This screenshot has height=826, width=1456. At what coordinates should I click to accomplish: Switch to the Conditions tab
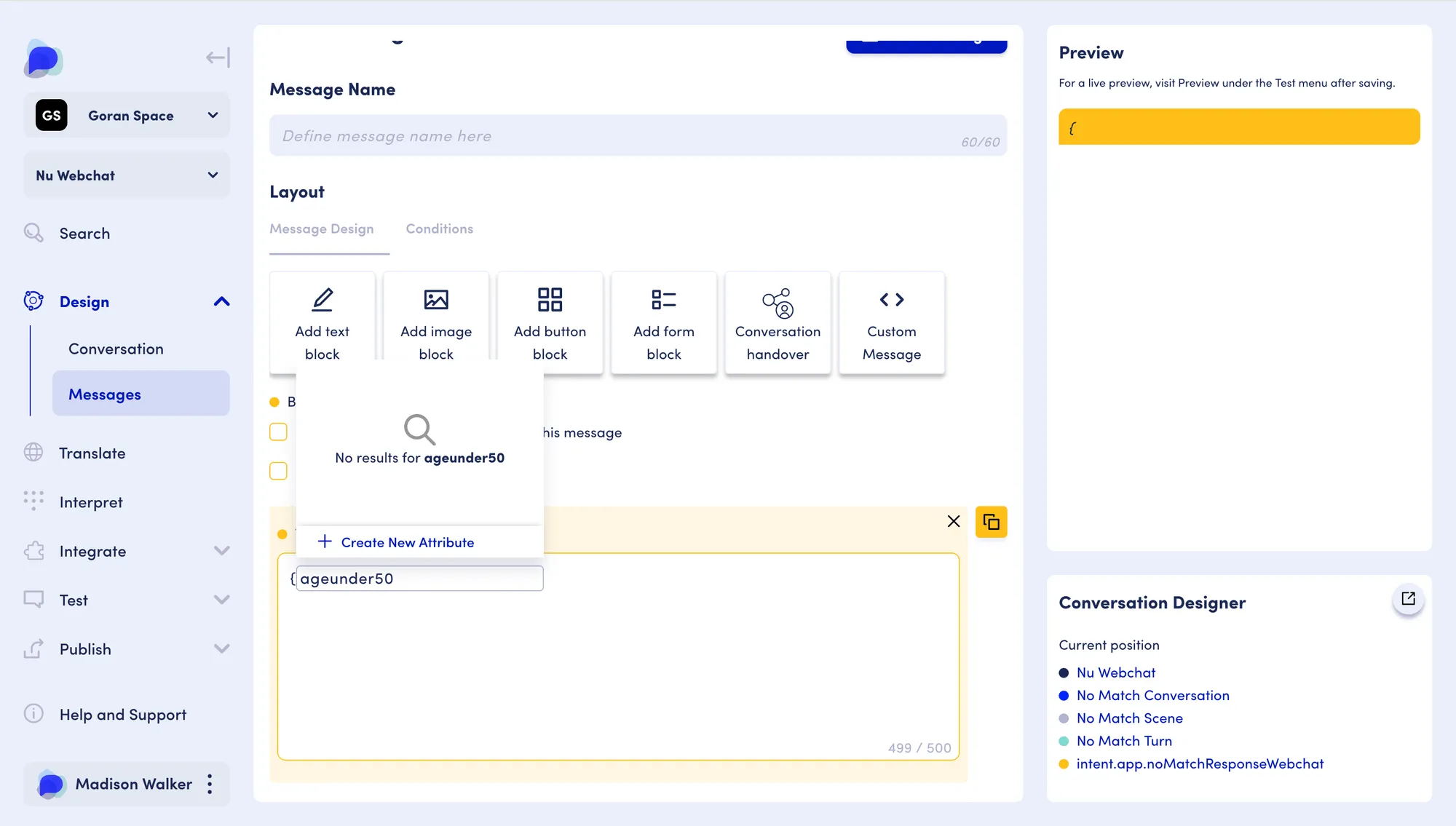click(x=439, y=229)
